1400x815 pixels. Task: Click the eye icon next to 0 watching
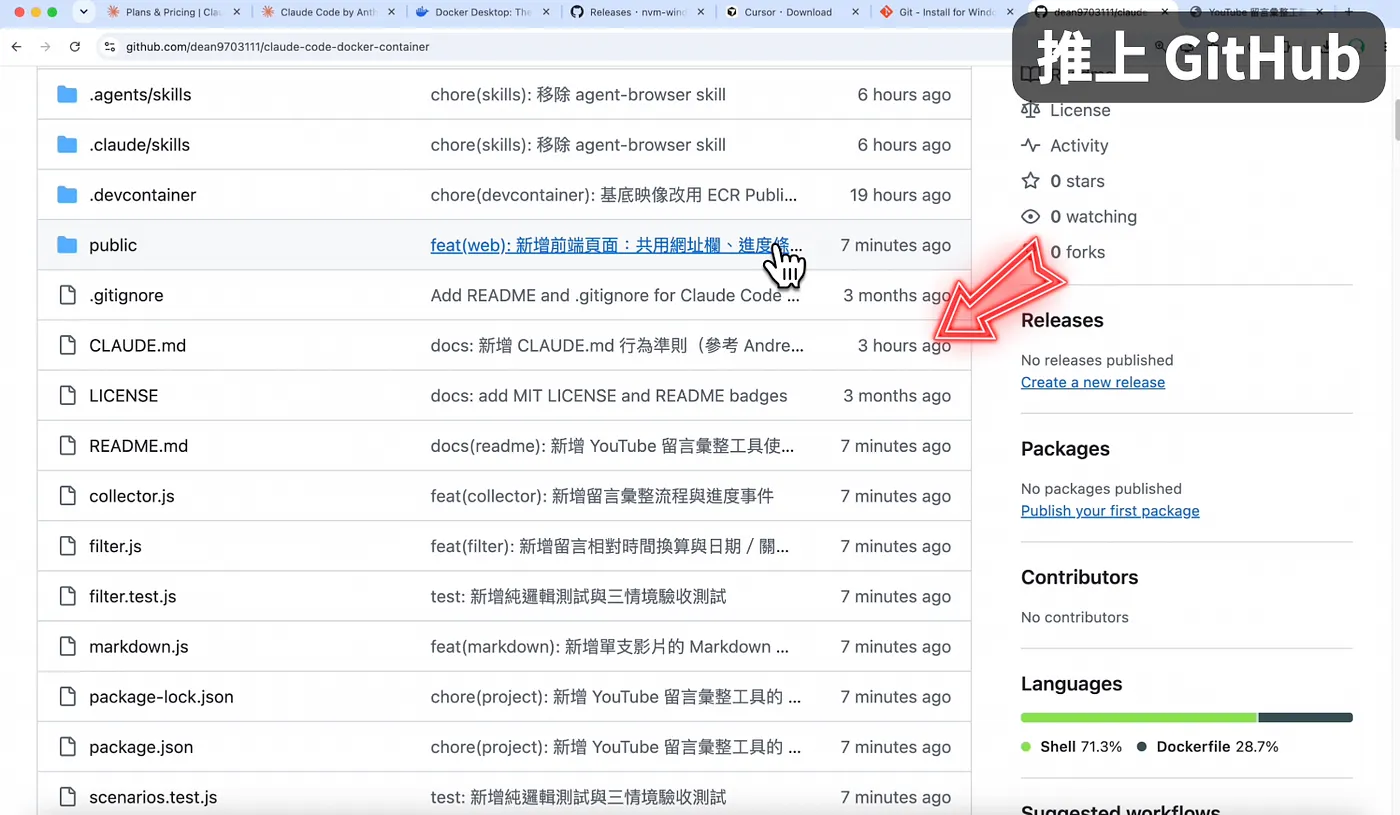click(x=1030, y=216)
